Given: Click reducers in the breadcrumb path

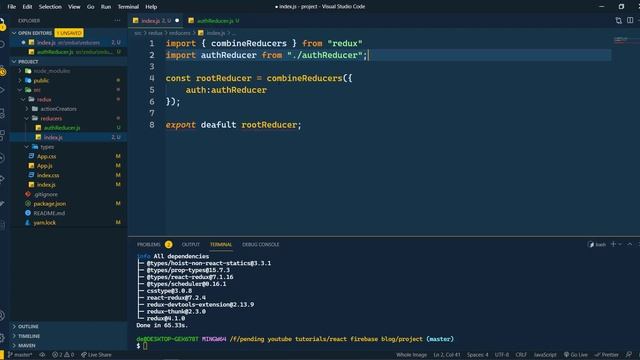Looking at the screenshot, I should (x=180, y=33).
